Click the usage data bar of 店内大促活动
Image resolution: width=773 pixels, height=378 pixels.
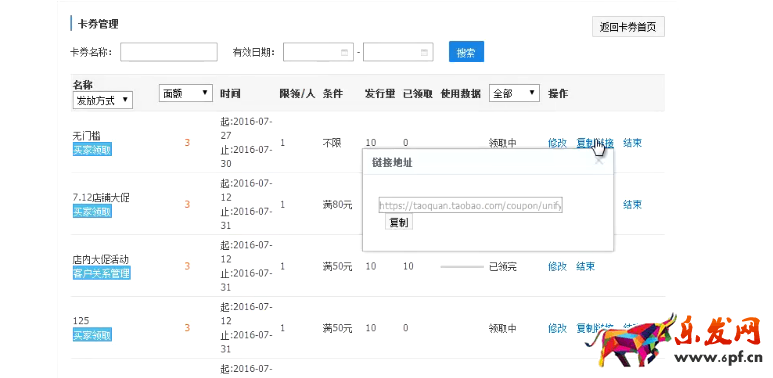coord(462,267)
